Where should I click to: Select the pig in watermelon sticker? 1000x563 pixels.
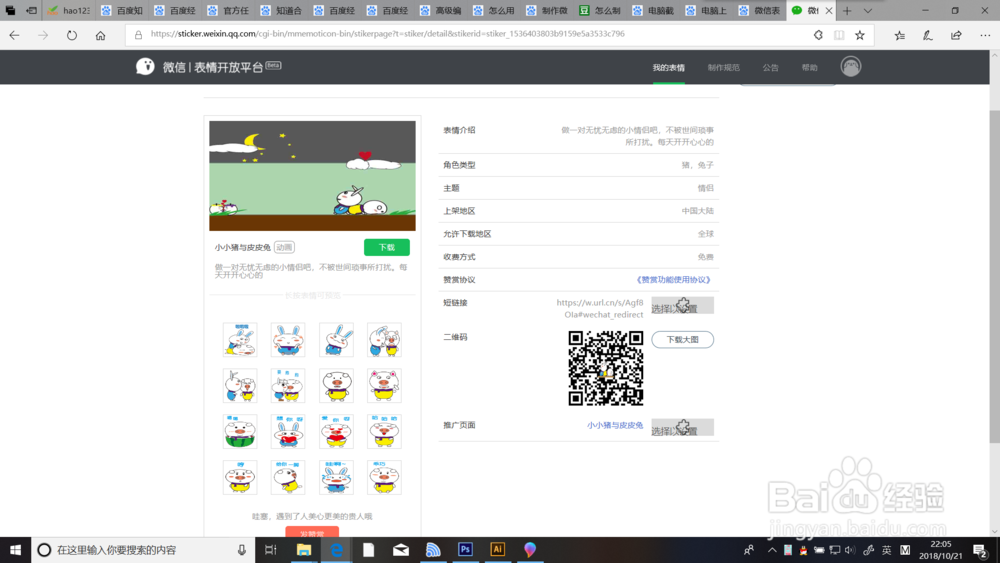(x=240, y=431)
